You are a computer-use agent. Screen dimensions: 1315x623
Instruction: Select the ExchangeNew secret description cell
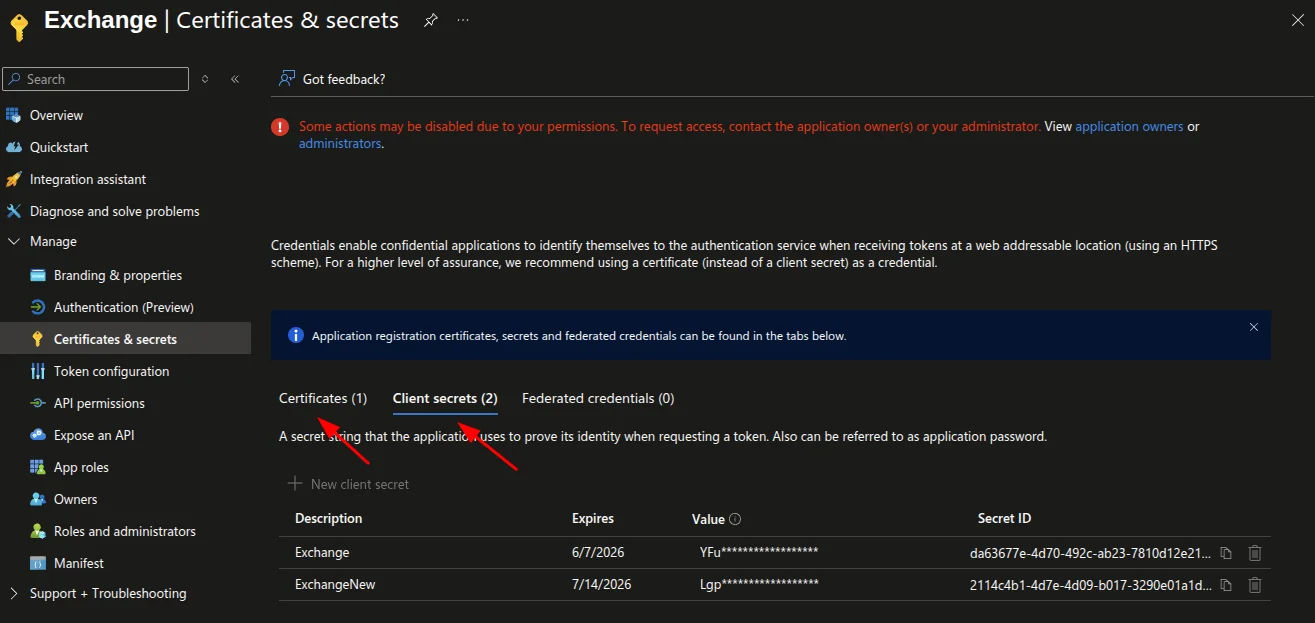[335, 584]
